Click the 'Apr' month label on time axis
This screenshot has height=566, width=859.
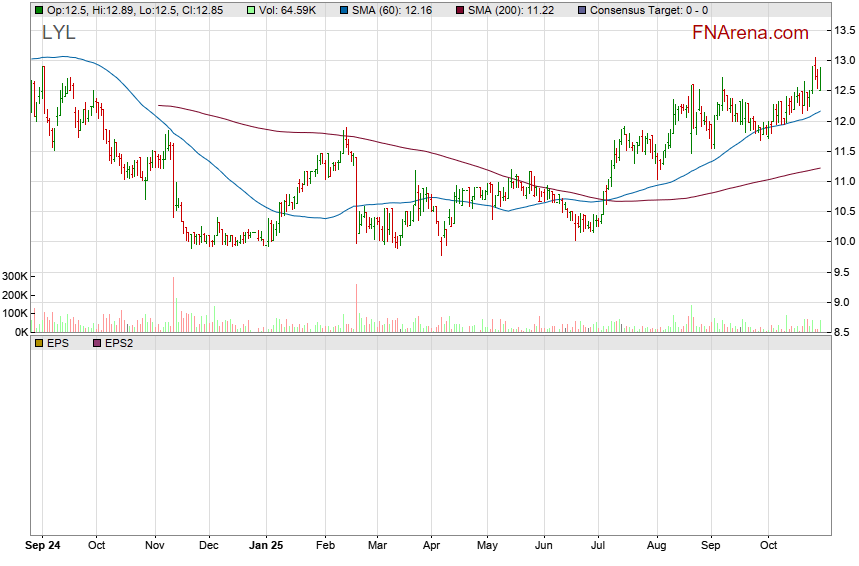click(431, 547)
